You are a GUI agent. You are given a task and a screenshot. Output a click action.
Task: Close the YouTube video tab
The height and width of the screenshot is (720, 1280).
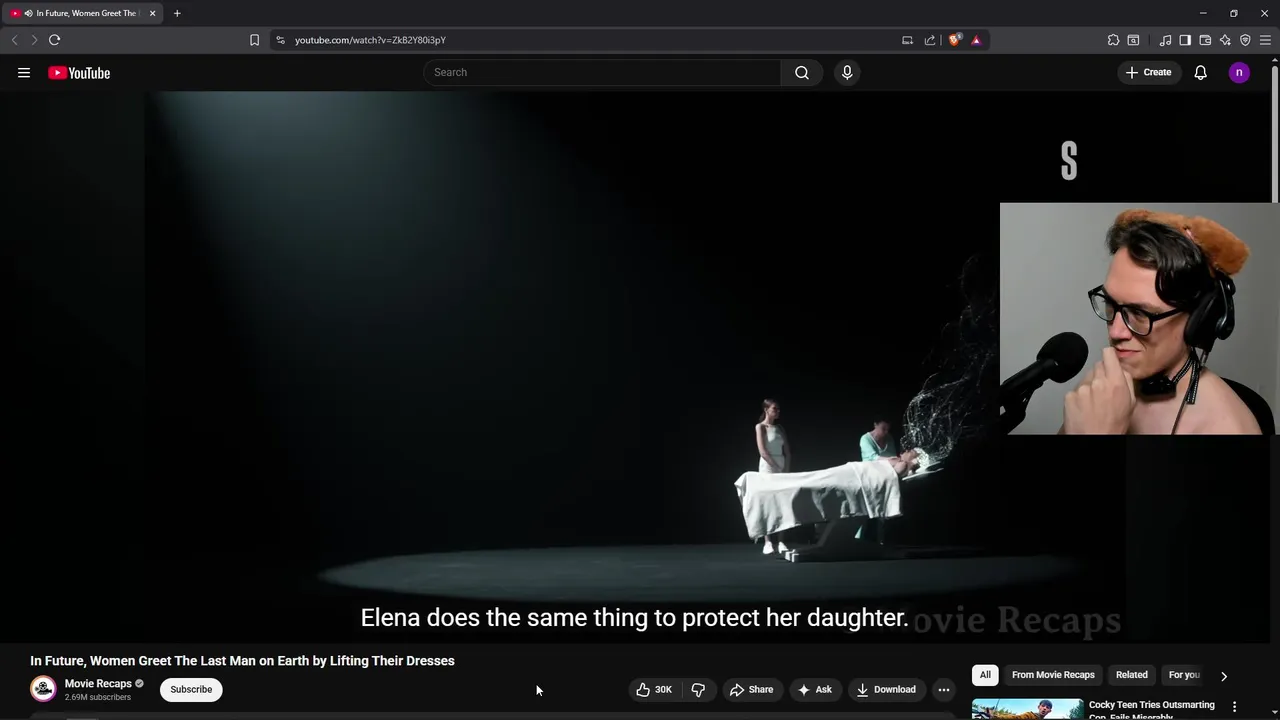click(x=152, y=13)
